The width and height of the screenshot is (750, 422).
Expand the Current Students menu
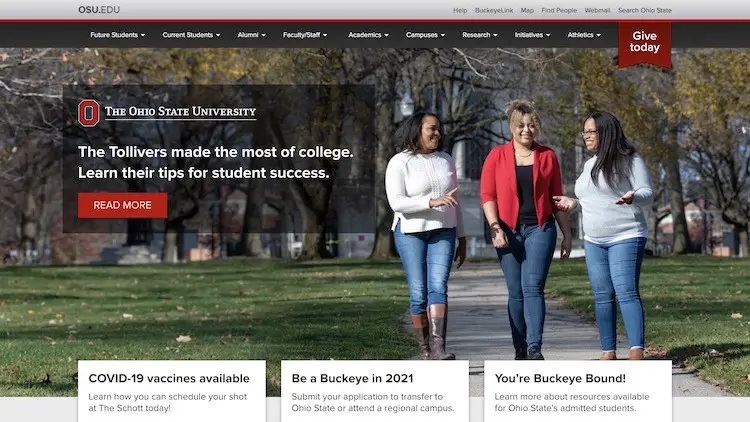(x=191, y=35)
